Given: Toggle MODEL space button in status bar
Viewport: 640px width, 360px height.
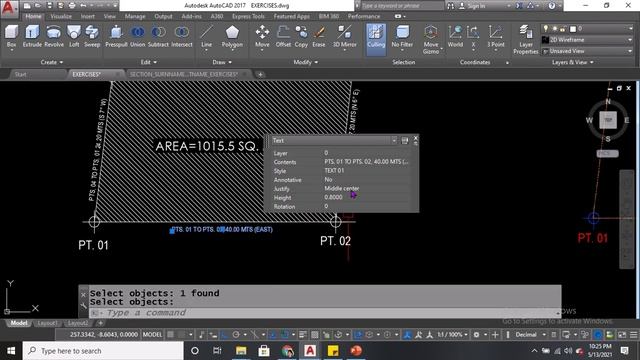Looking at the screenshot, I should pos(152,335).
